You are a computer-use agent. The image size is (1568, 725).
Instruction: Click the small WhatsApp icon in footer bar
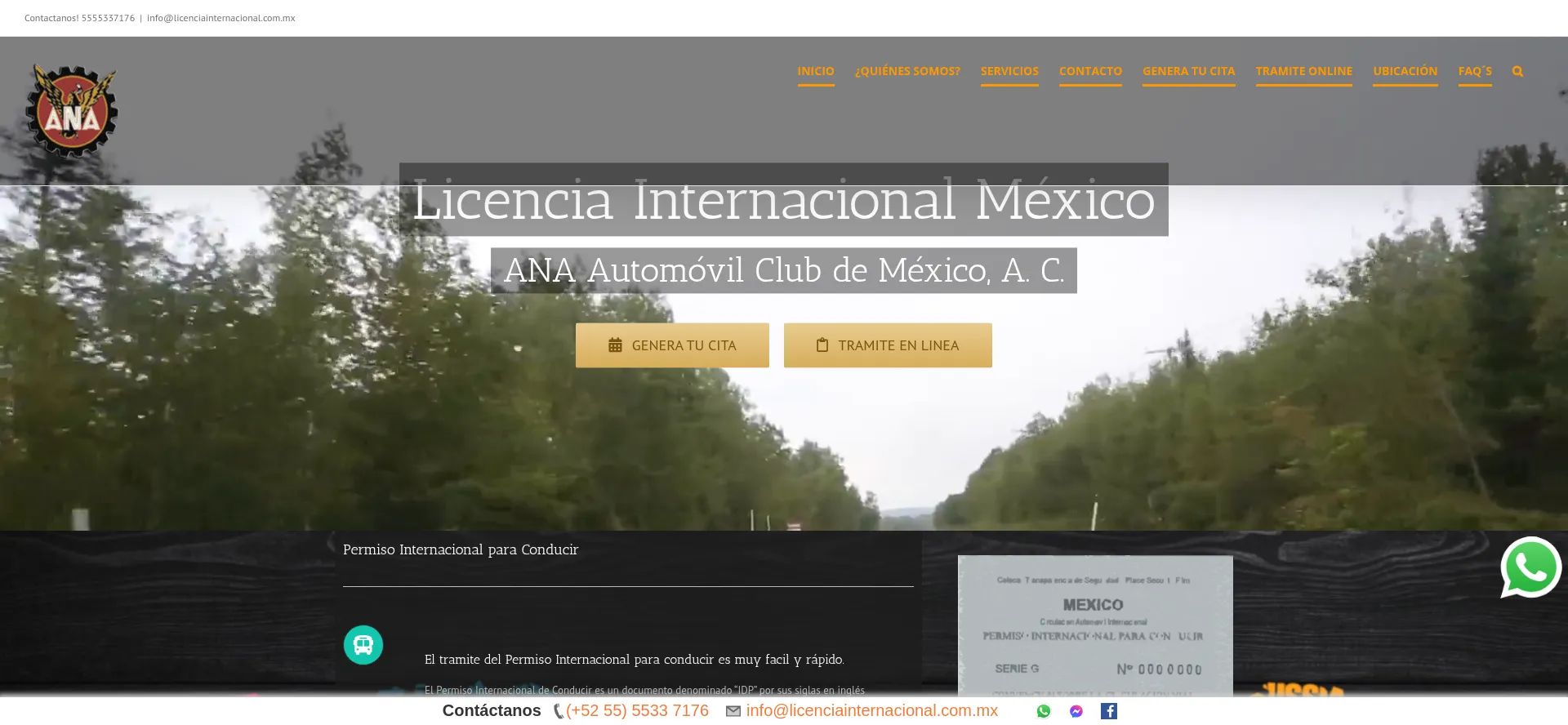pos(1044,711)
